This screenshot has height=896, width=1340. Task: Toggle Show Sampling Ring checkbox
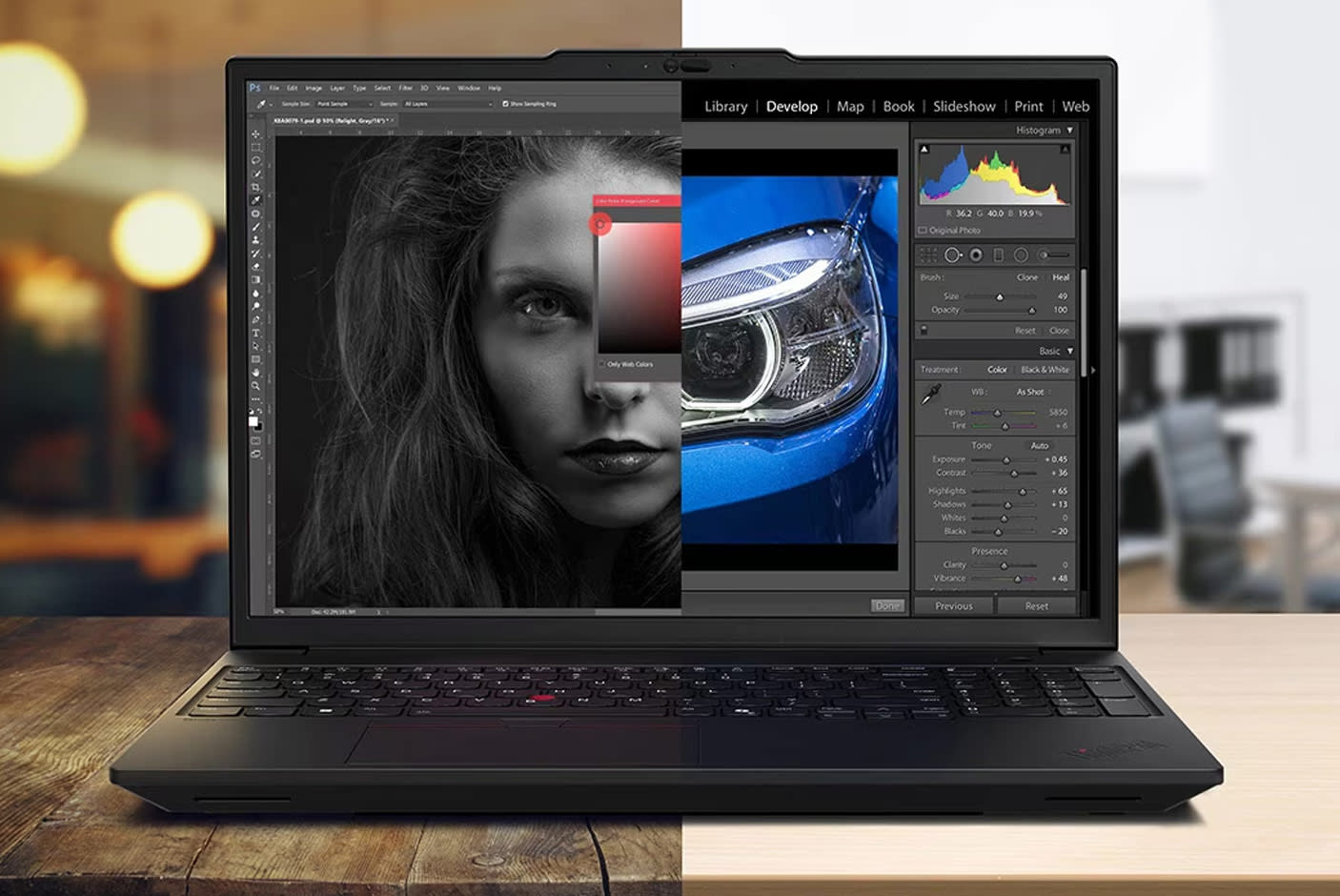tap(505, 104)
